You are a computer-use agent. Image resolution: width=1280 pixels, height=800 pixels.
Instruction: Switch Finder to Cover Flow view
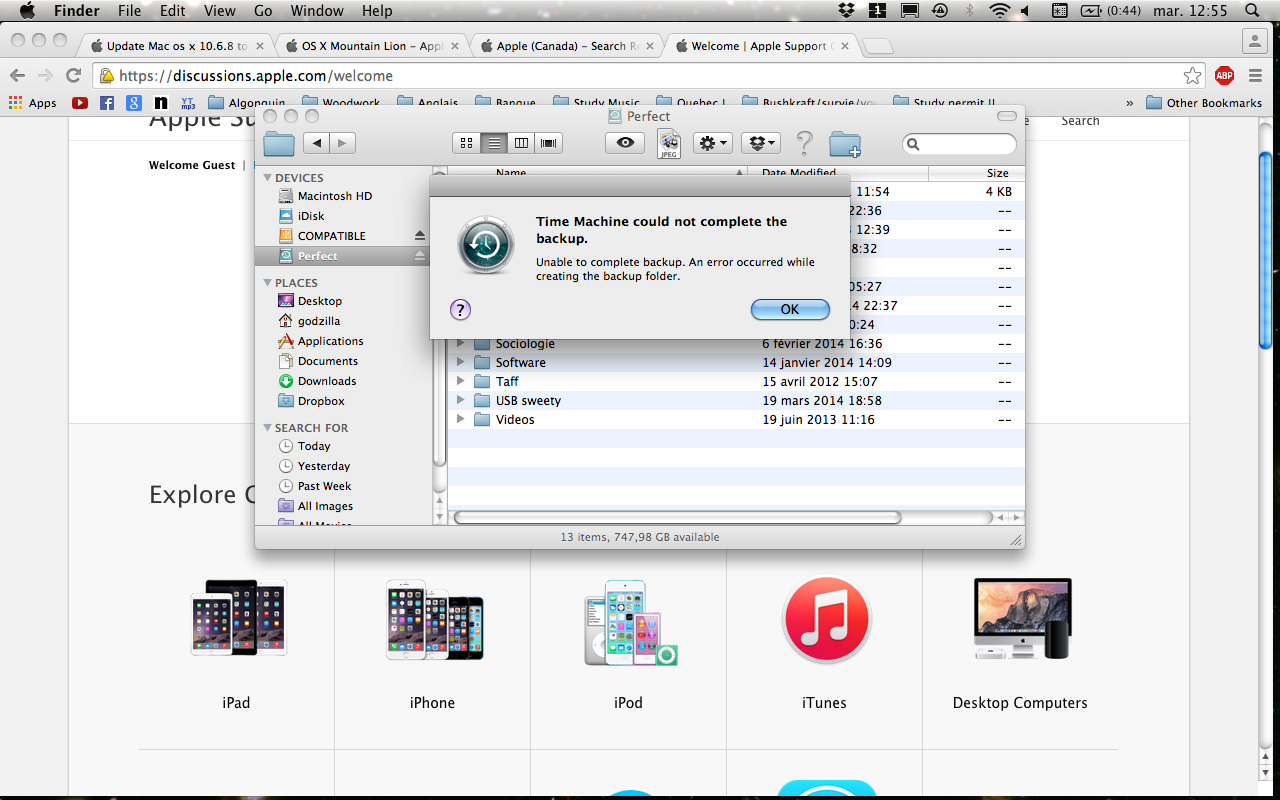pos(548,143)
